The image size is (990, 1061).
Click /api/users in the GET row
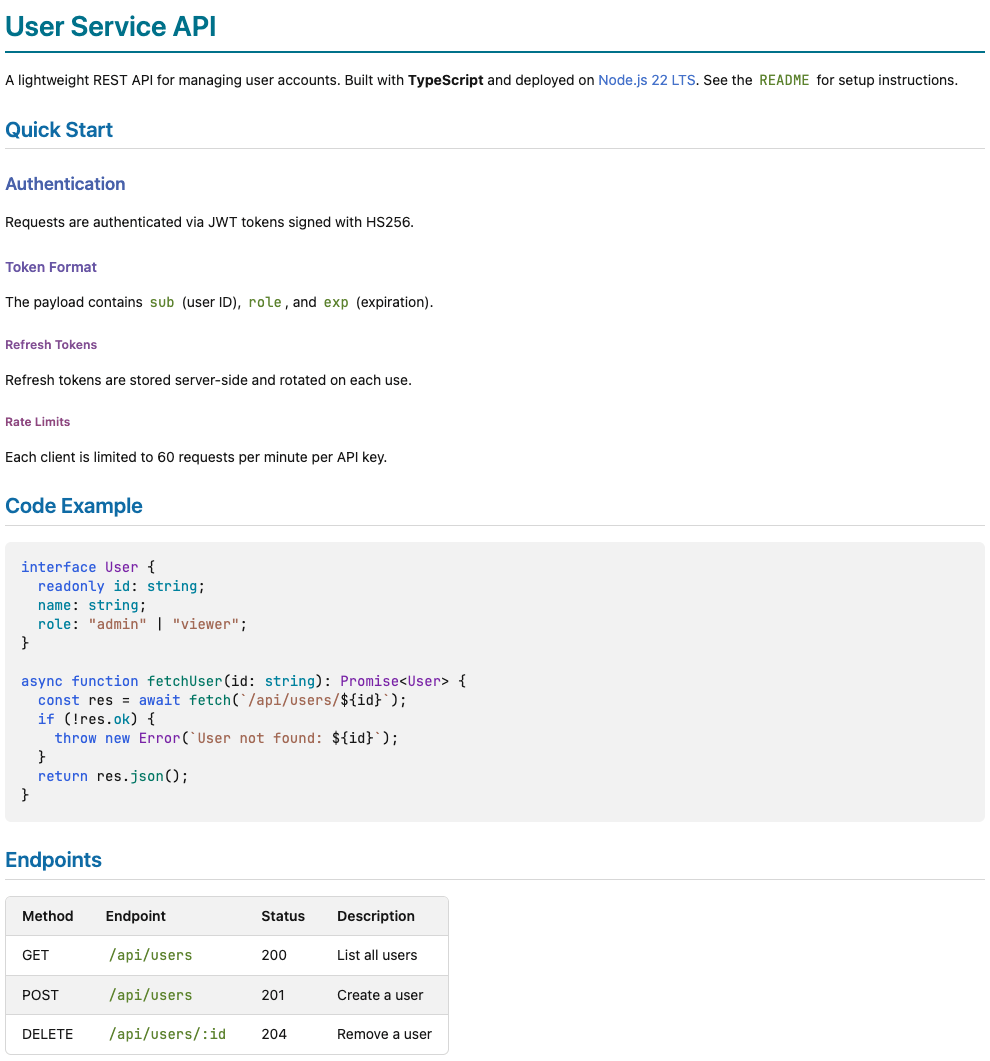[150, 955]
